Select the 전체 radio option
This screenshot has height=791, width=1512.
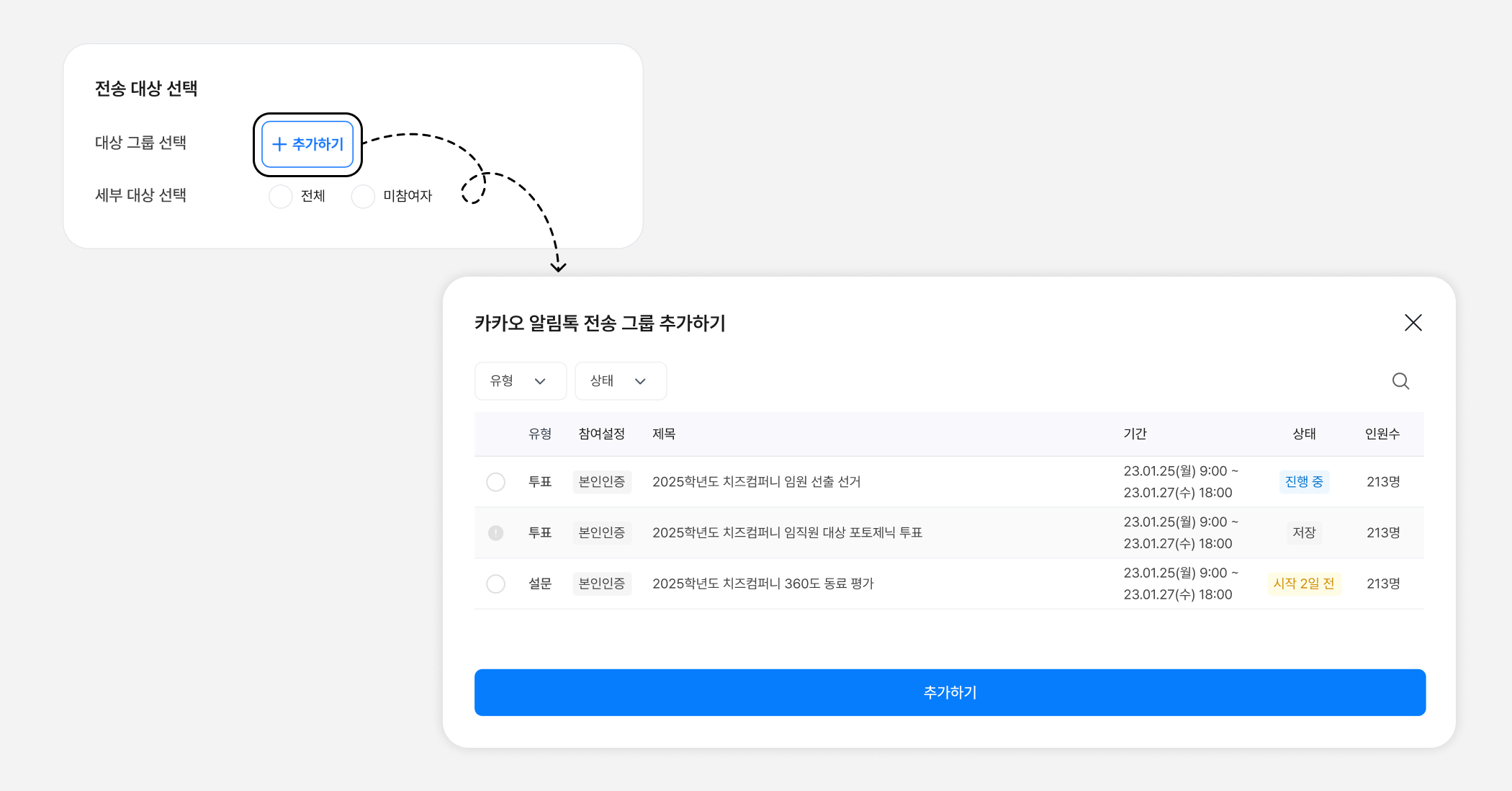click(x=281, y=196)
